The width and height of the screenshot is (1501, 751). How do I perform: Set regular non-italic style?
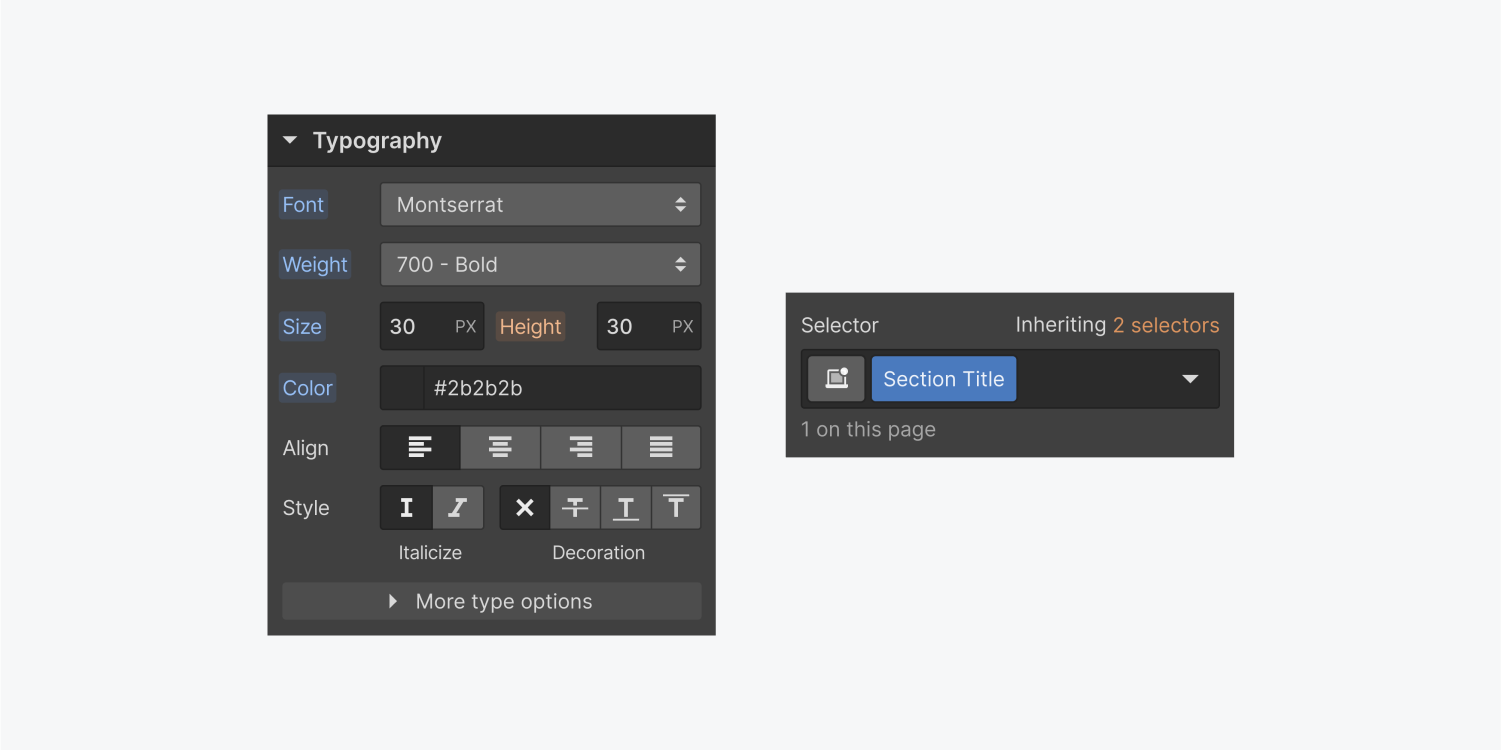[406, 508]
